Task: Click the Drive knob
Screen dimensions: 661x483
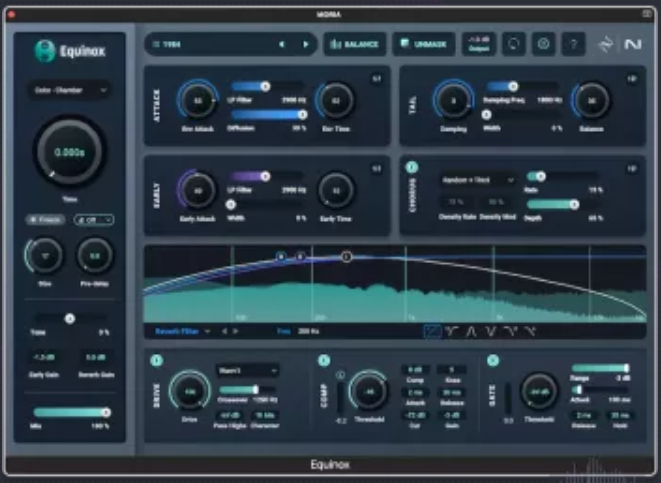Action: (x=190, y=392)
